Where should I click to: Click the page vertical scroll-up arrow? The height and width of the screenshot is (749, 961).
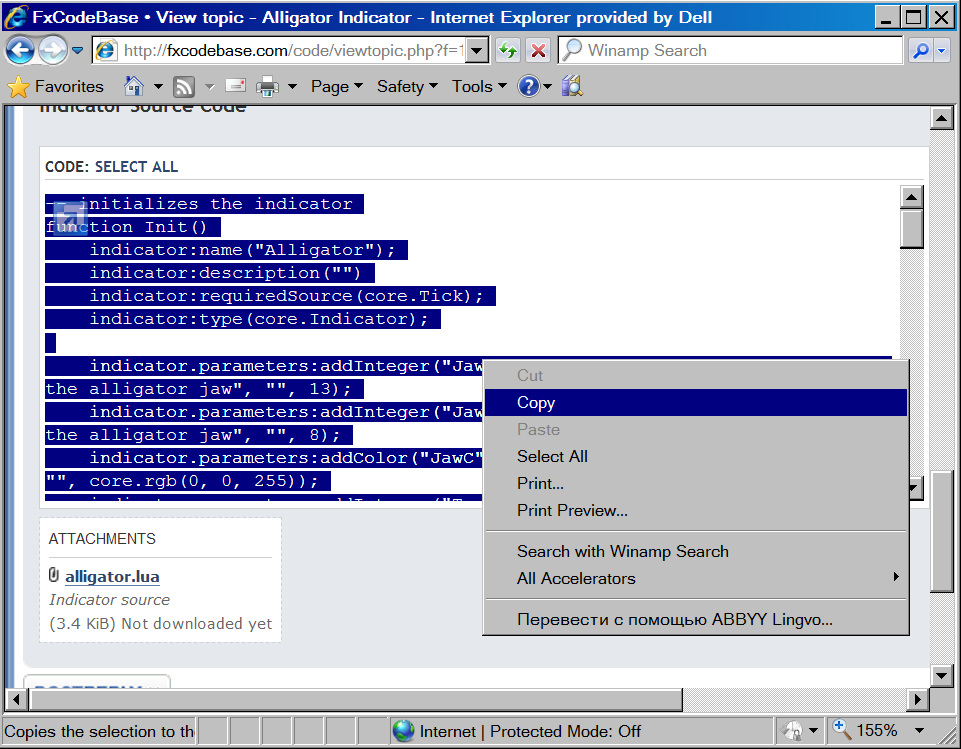click(941, 118)
